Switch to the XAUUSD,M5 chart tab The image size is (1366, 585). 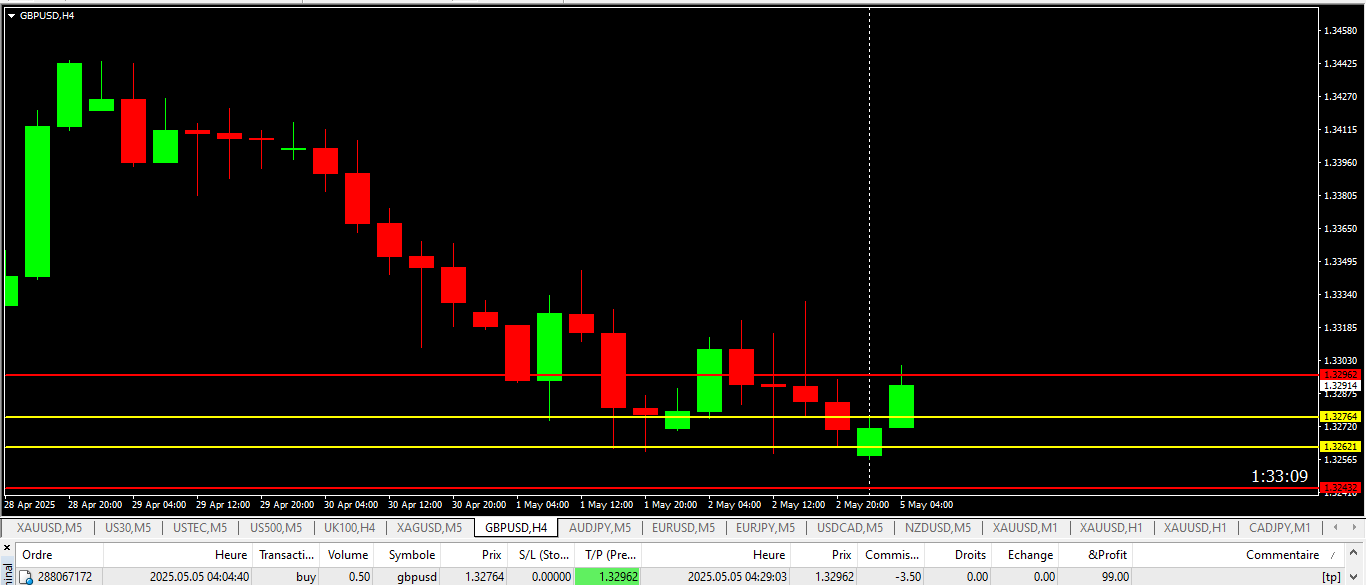click(x=50, y=527)
